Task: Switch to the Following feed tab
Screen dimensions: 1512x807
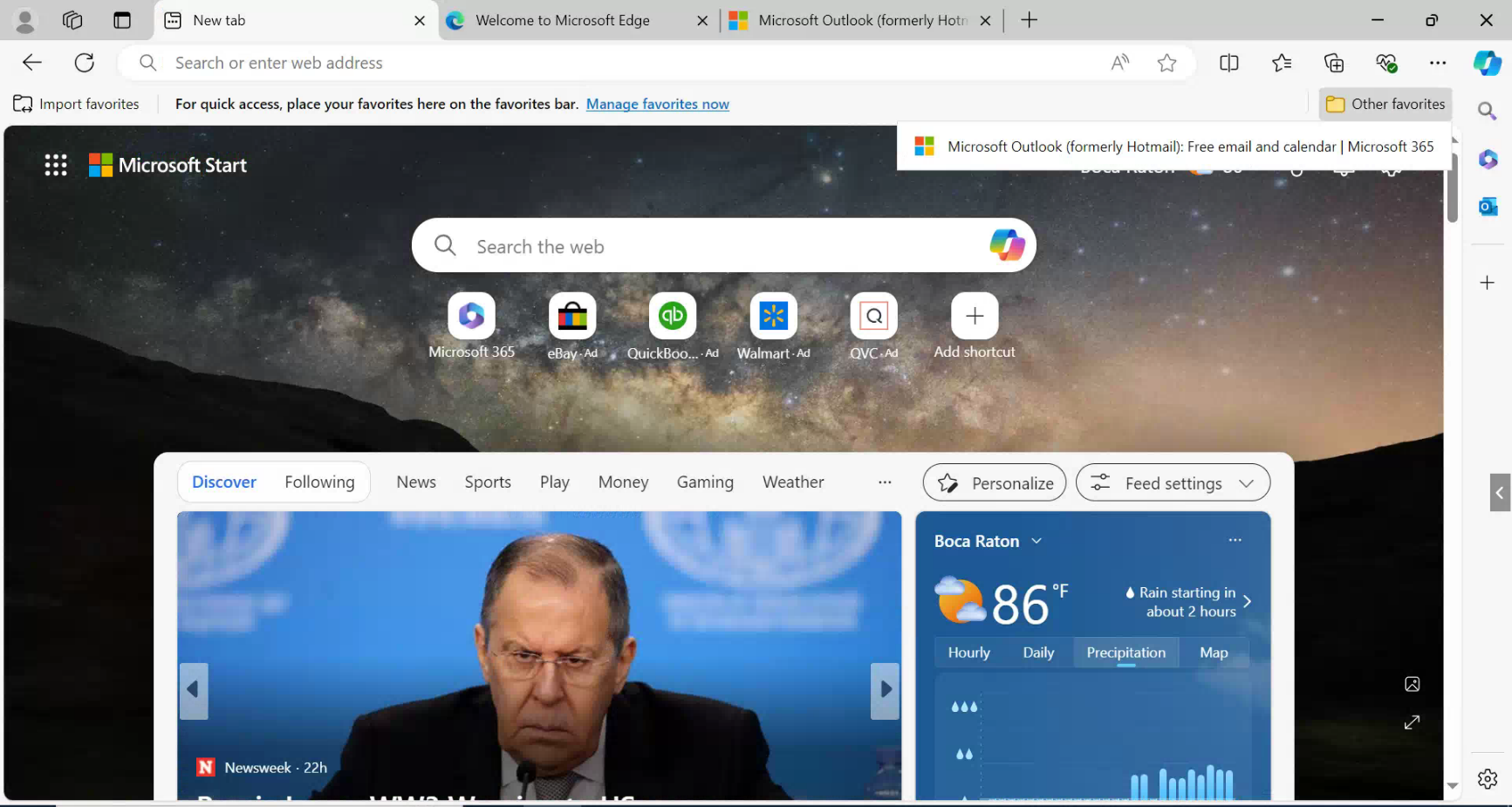Action: [x=319, y=482]
